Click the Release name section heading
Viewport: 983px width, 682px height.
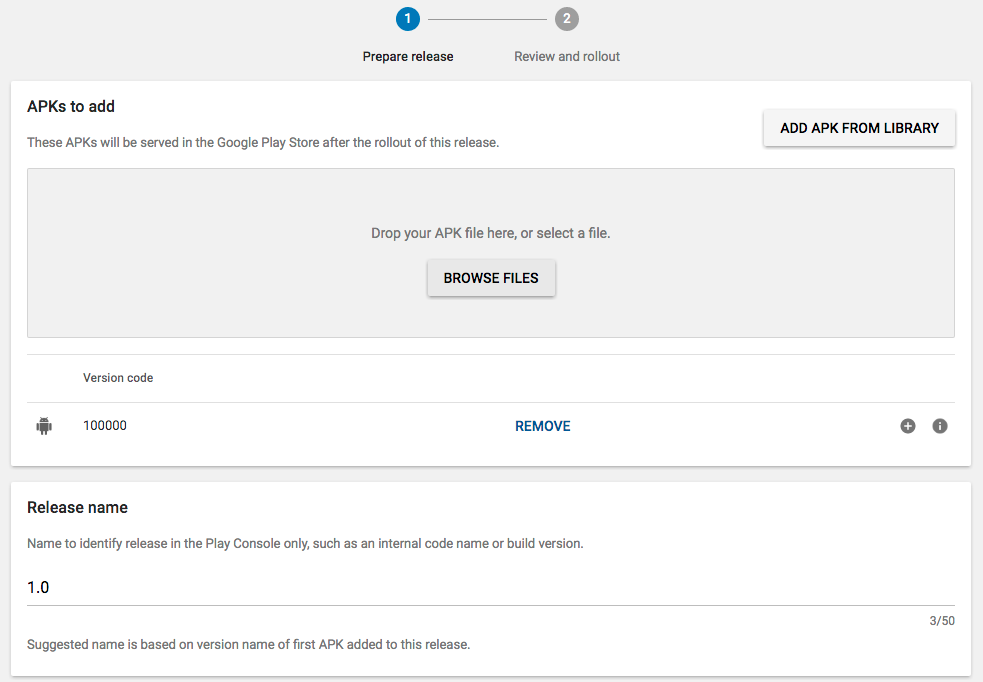click(x=77, y=508)
